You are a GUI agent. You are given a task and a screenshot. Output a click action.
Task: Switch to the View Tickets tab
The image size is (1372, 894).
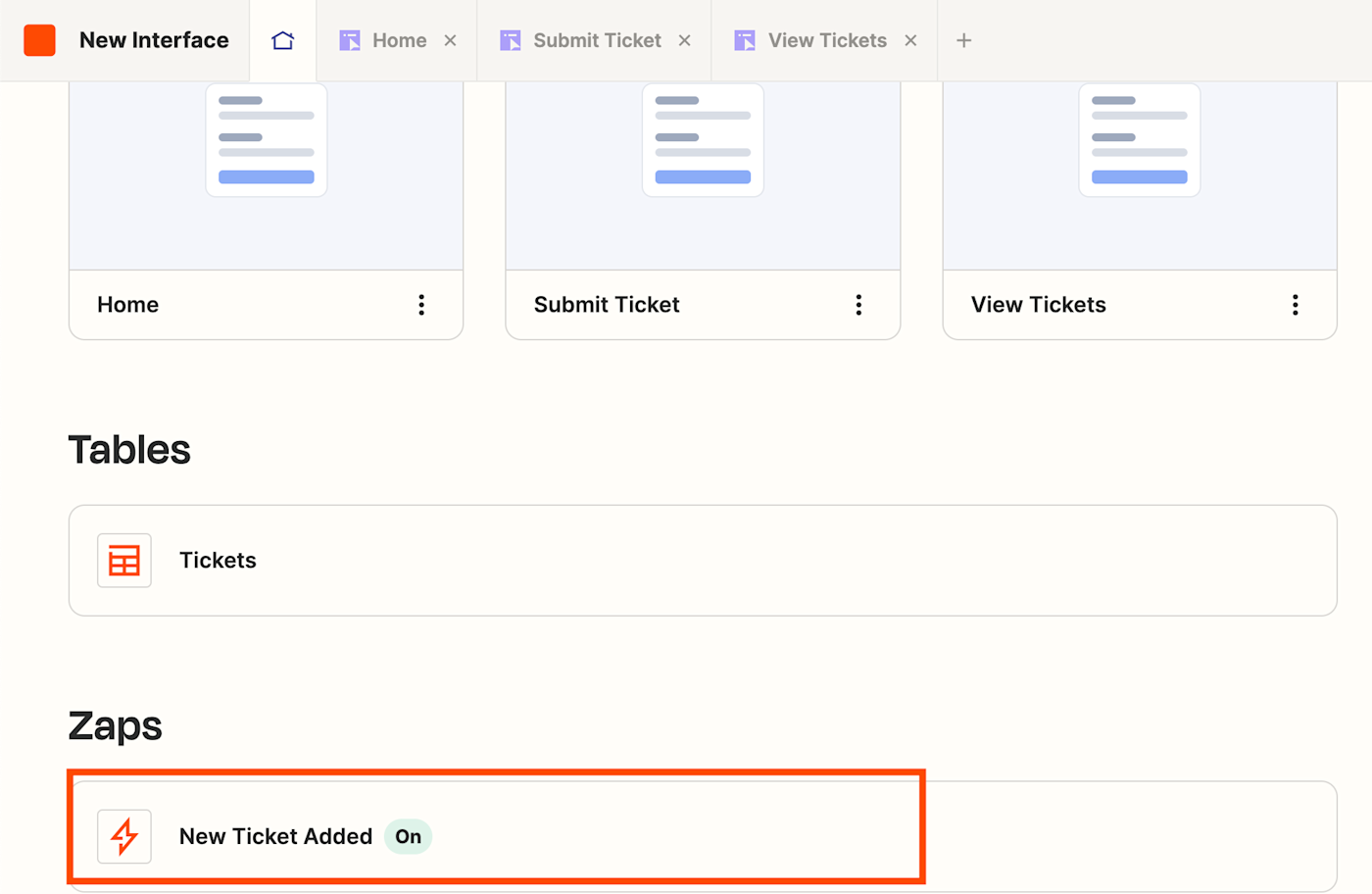coord(827,40)
